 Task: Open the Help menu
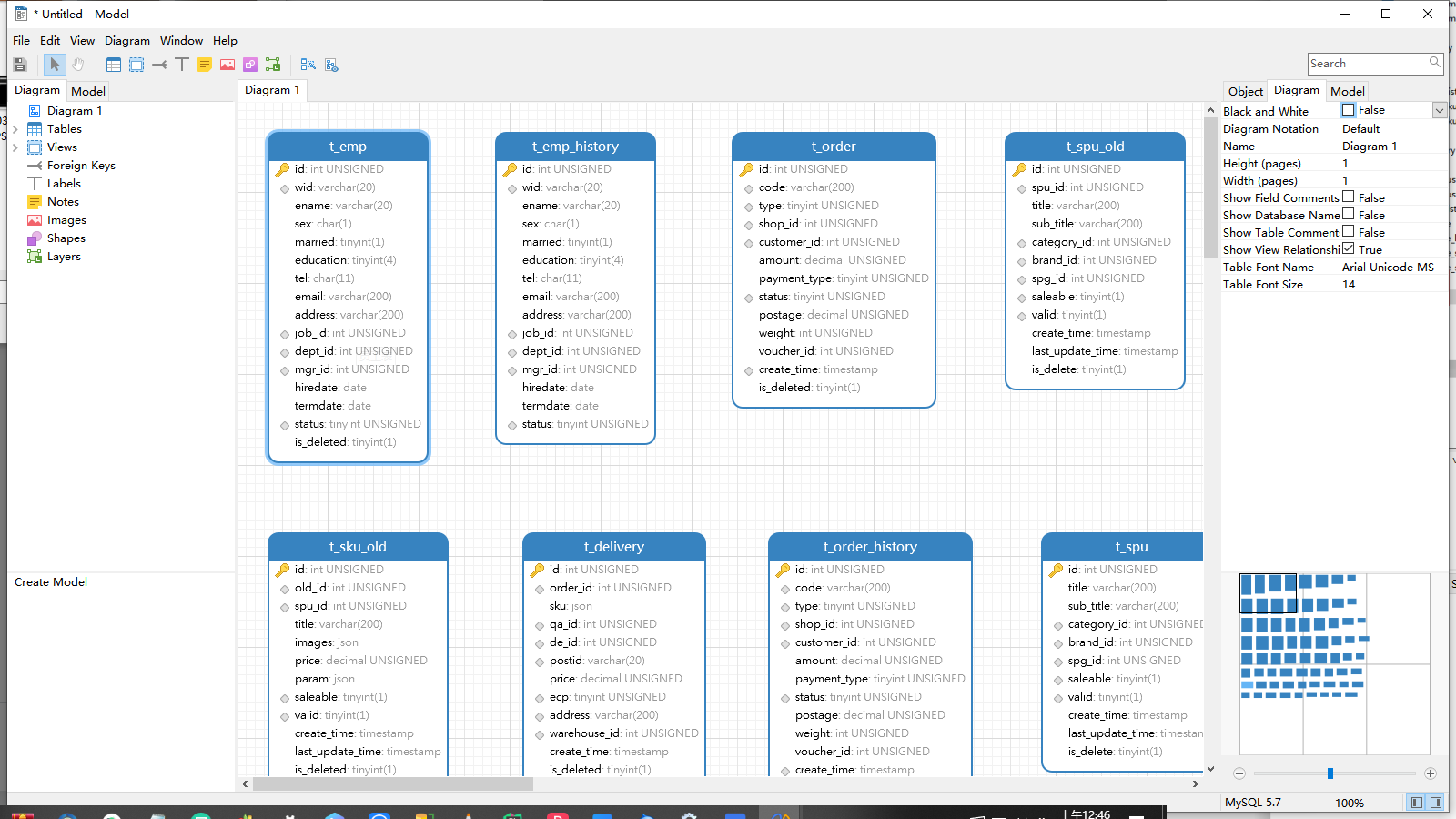pyautogui.click(x=225, y=41)
